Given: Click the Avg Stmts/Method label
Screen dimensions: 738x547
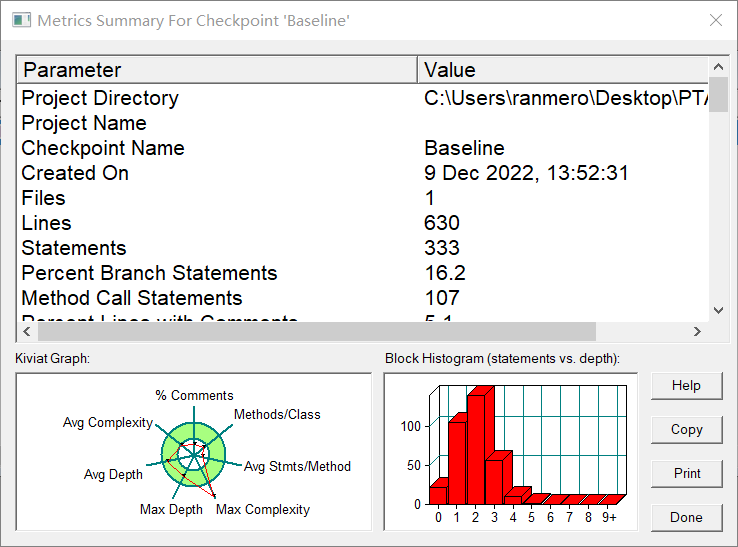Looking at the screenshot, I should coord(297,466).
